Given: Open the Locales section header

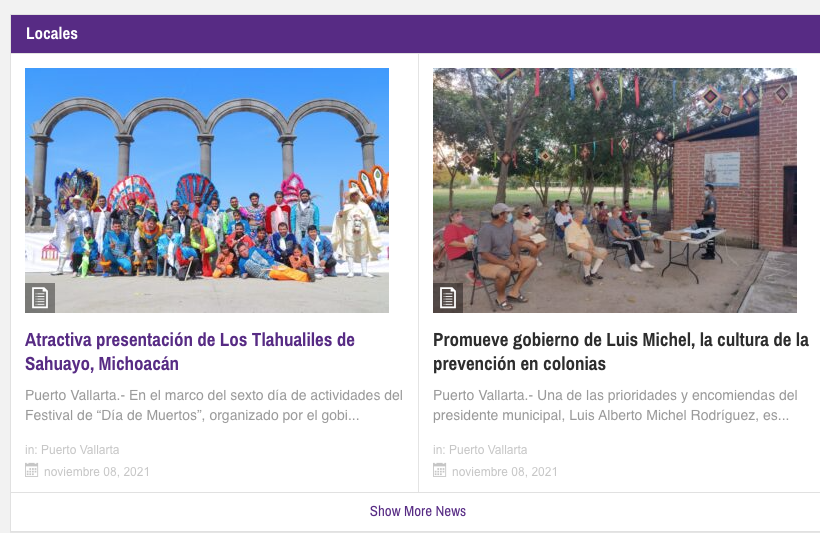Looking at the screenshot, I should click(x=52, y=33).
